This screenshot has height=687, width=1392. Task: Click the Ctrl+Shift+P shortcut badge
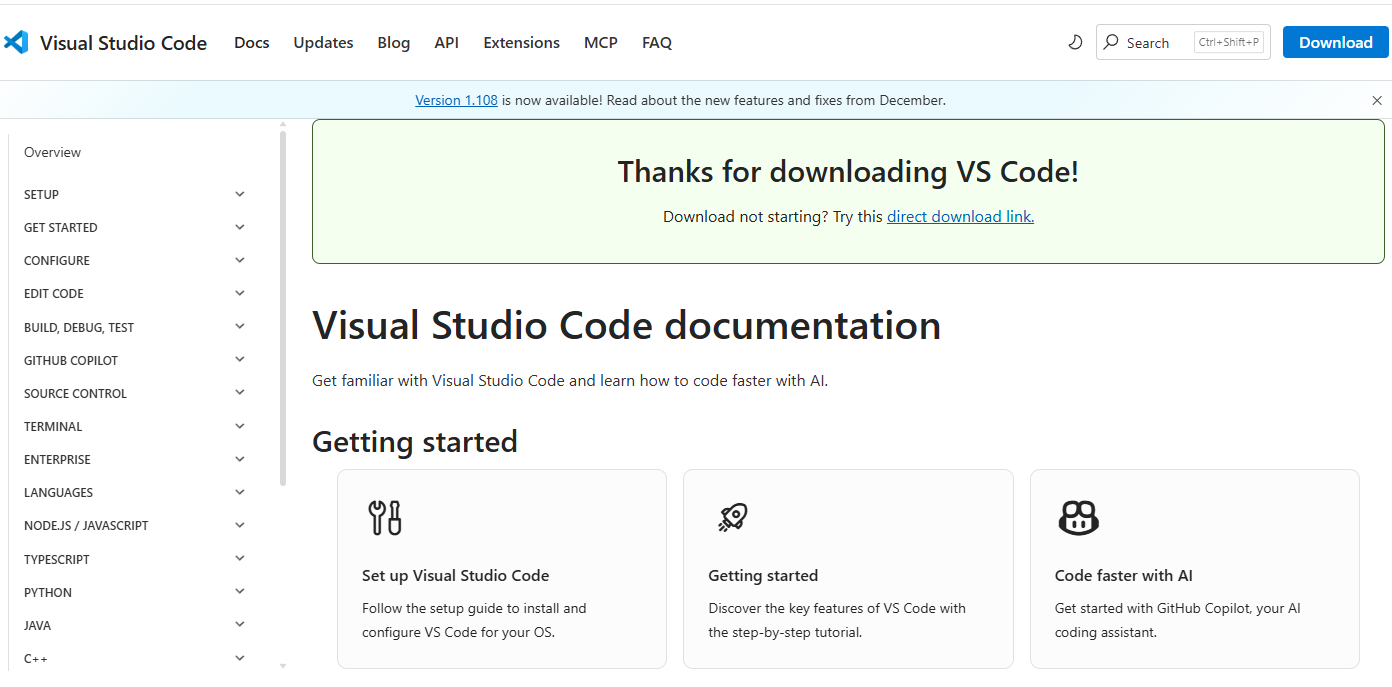click(x=1229, y=42)
